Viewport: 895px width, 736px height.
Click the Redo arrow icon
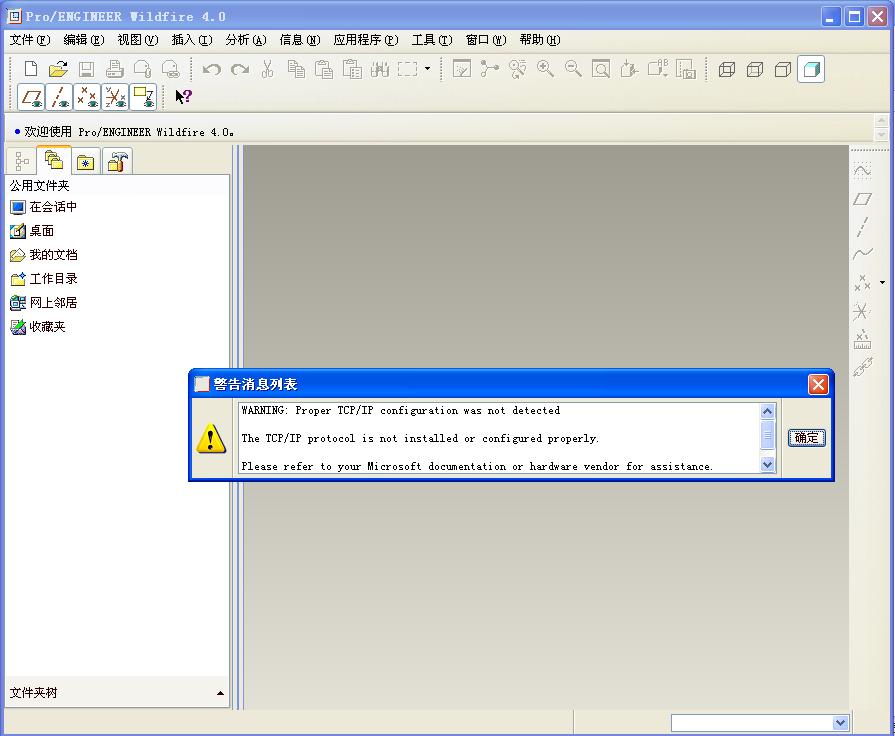(x=240, y=69)
